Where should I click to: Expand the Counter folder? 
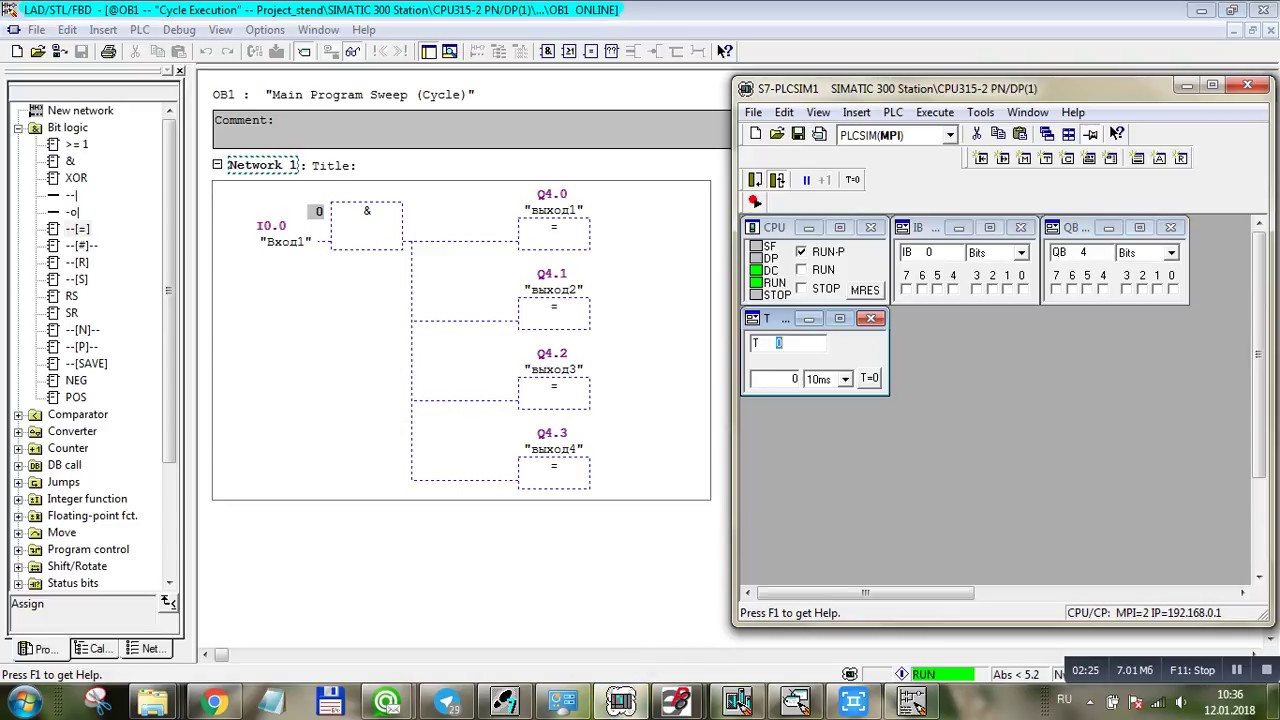click(18, 449)
